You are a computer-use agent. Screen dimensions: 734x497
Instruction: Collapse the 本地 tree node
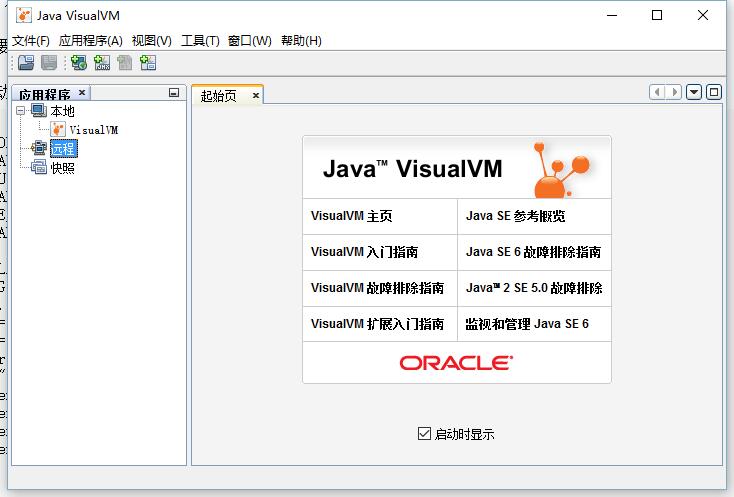coord(20,111)
